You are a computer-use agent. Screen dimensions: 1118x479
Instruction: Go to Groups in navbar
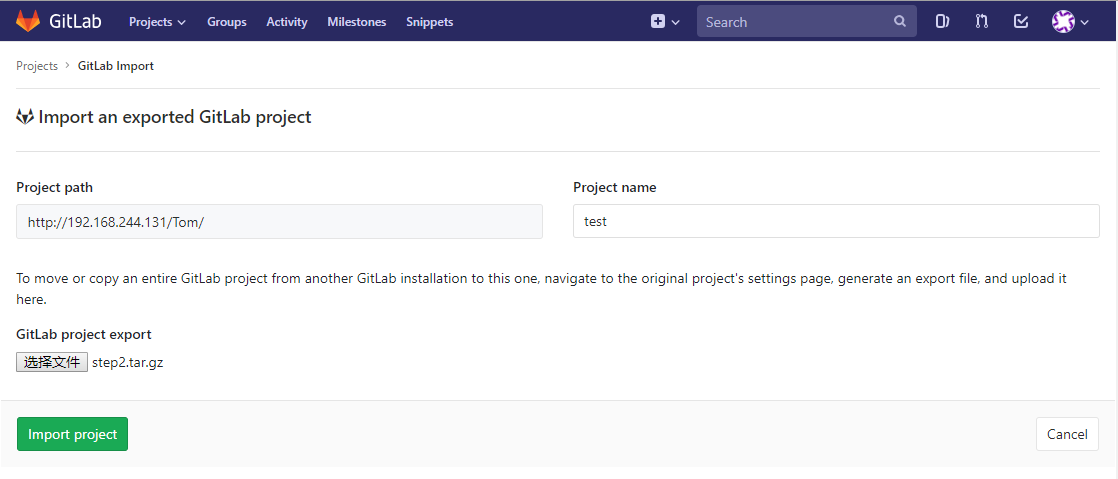click(227, 22)
